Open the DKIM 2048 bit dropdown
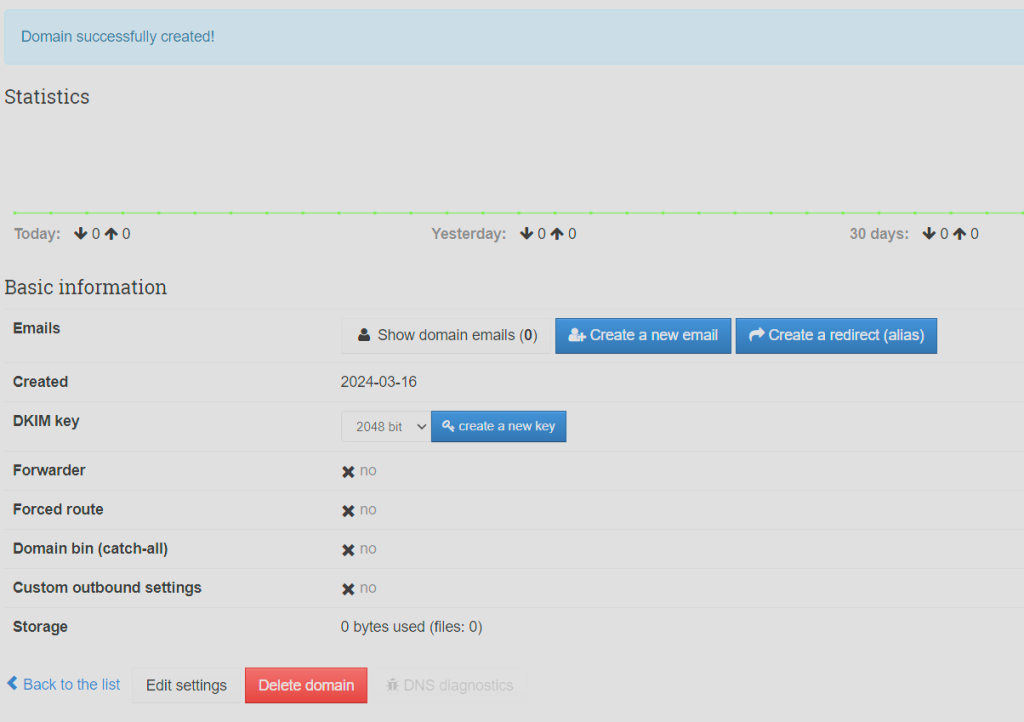Screen dimensions: 1024x722 (386, 426)
